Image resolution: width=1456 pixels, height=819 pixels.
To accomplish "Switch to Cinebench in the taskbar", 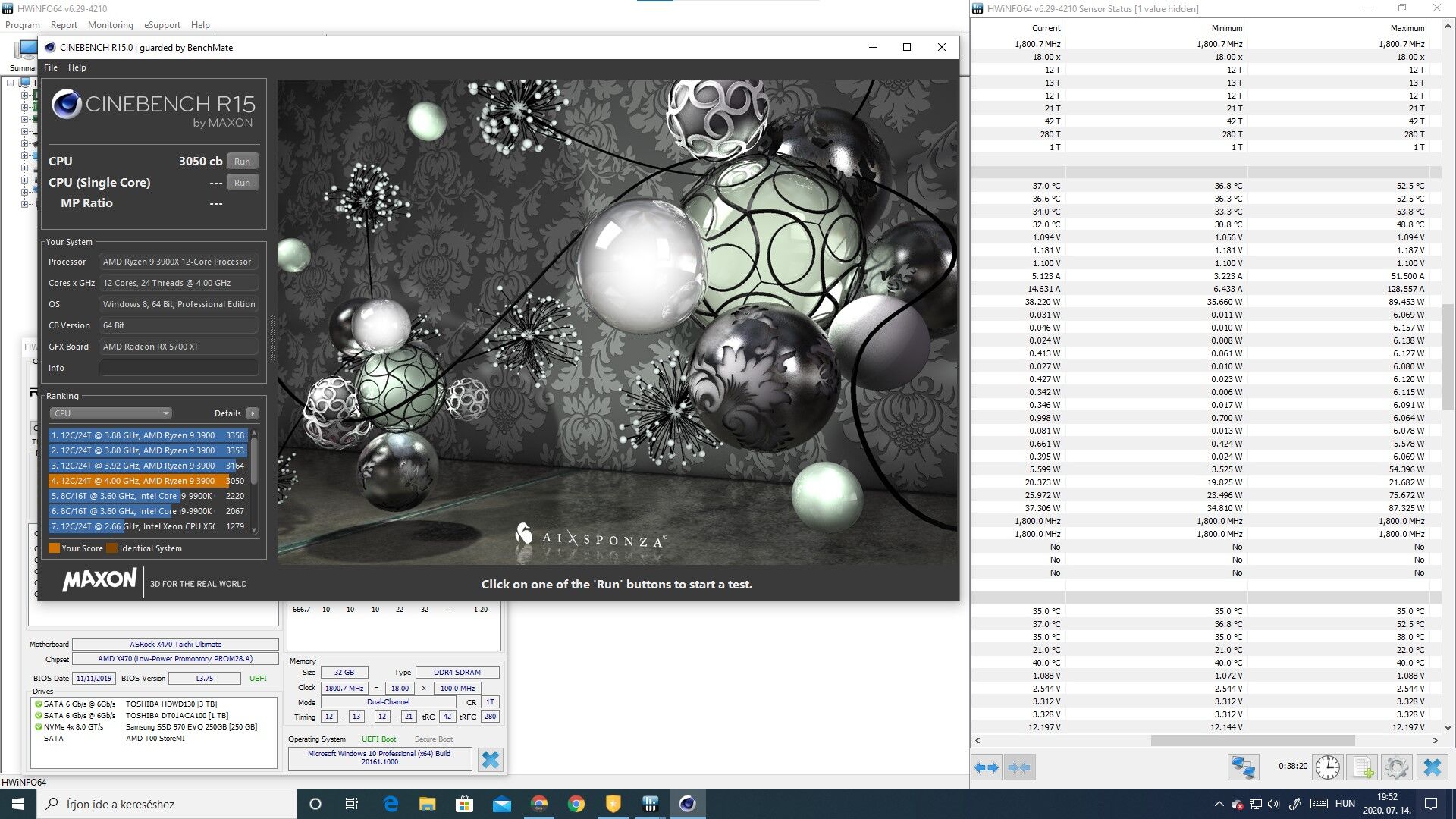I will click(x=688, y=804).
